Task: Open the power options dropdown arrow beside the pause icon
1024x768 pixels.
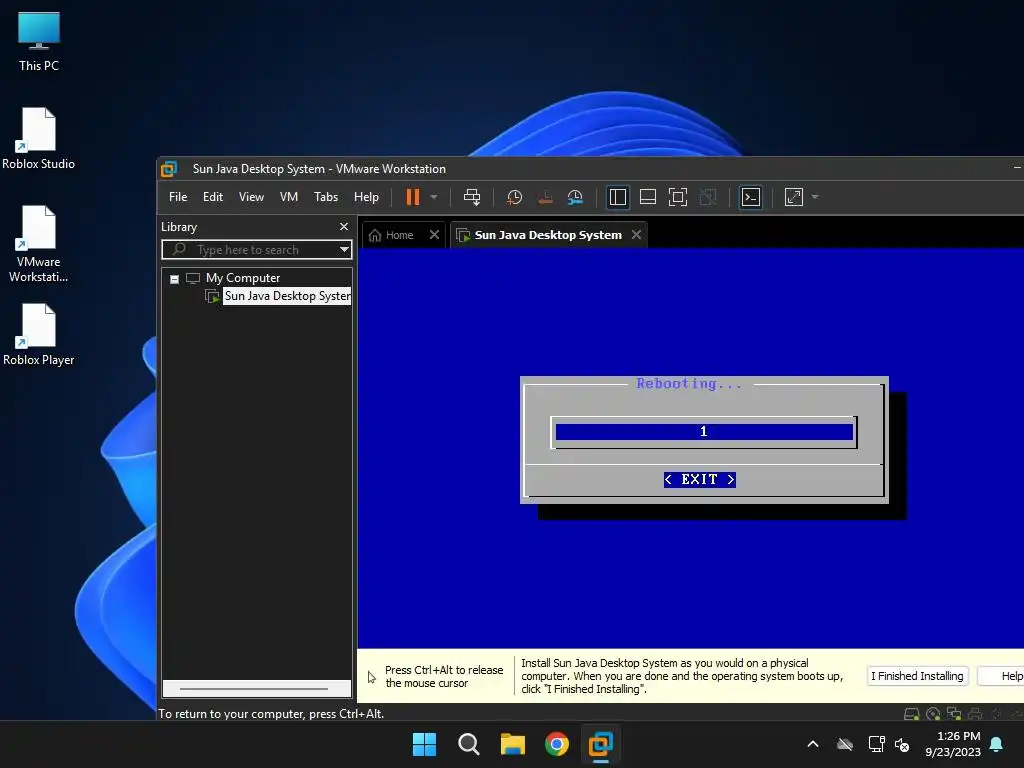Action: [434, 197]
